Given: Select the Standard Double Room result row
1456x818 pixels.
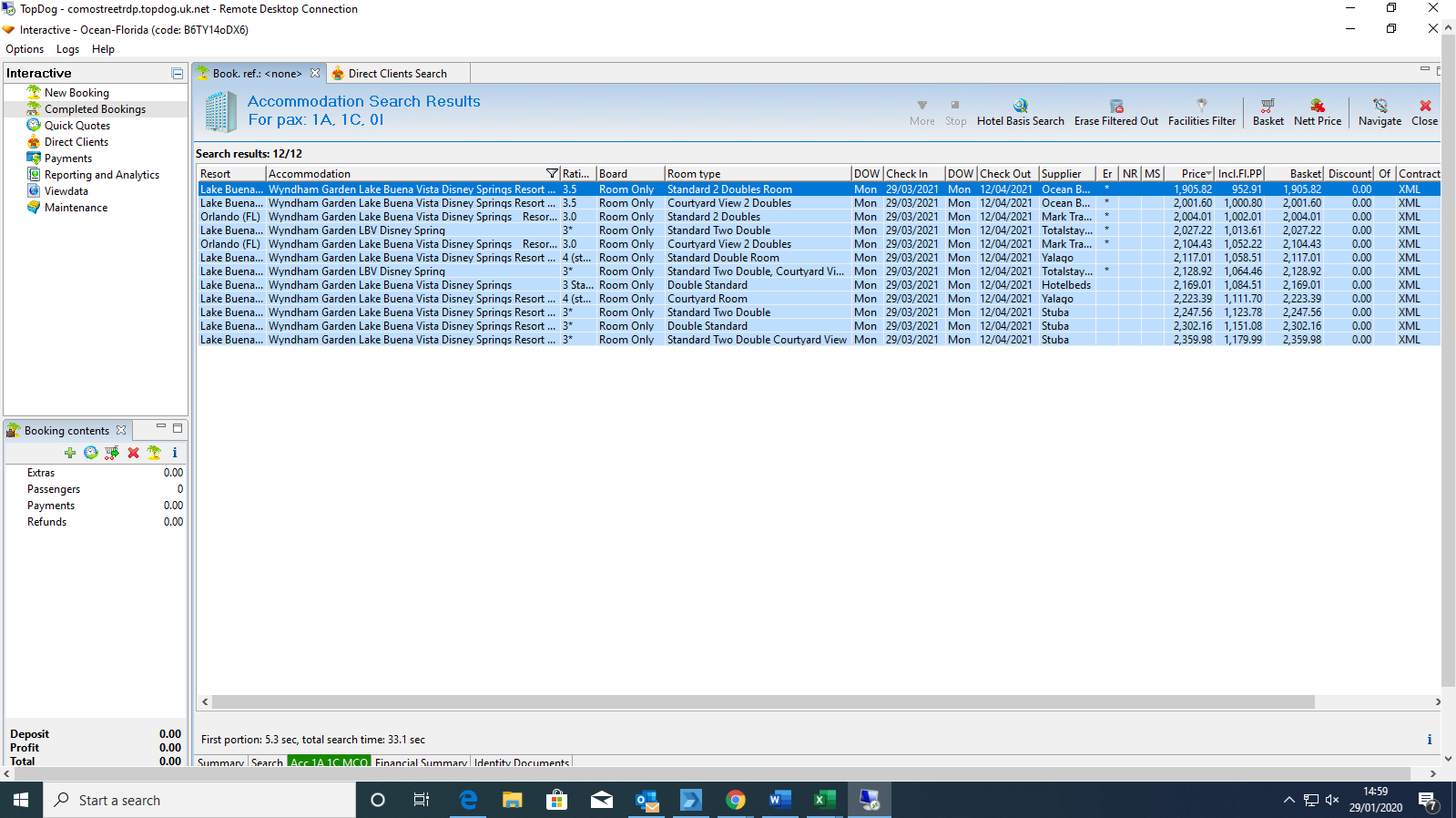Looking at the screenshot, I should (x=819, y=258).
